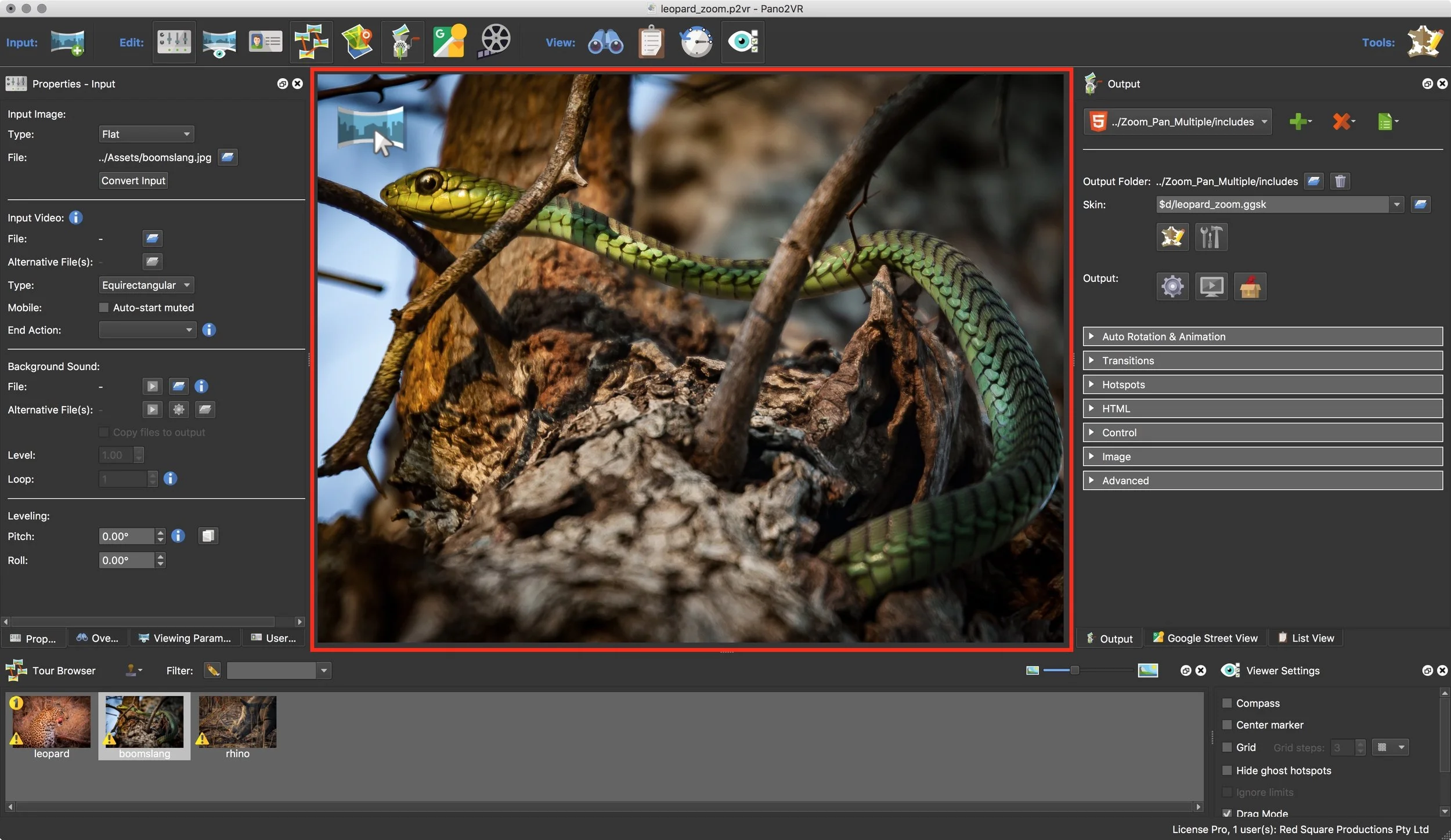Viewport: 1451px width, 840px height.
Task: Open the Input Image Type dropdown
Action: point(146,134)
